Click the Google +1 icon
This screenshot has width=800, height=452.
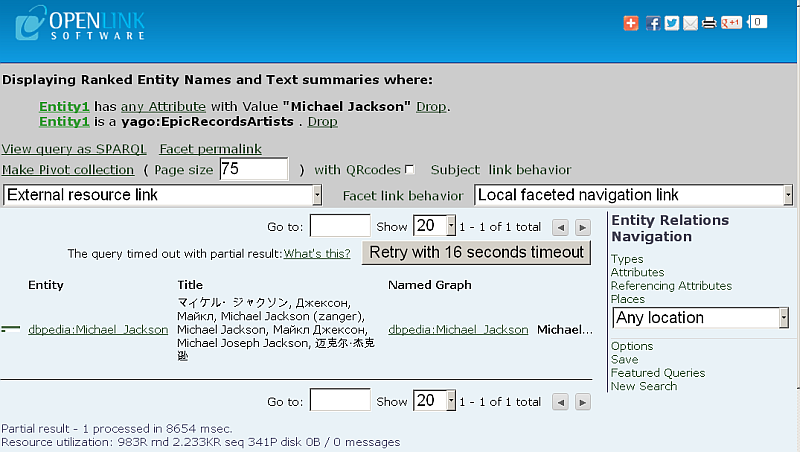click(x=731, y=22)
